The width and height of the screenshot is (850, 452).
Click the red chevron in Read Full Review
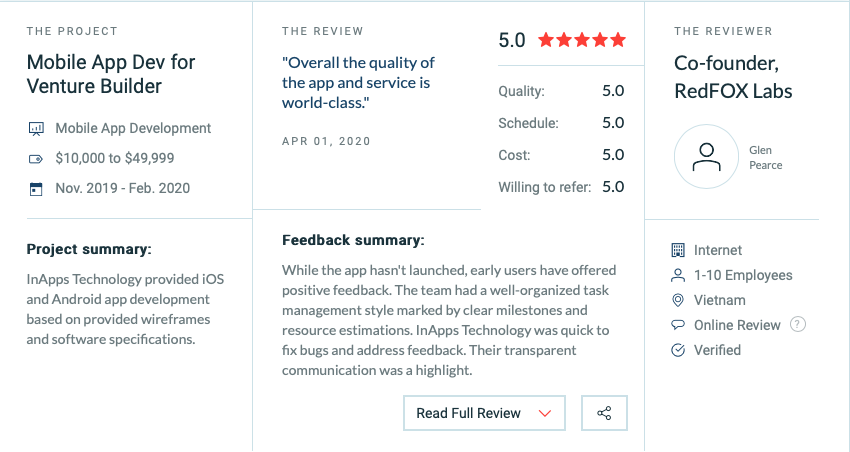(545, 414)
